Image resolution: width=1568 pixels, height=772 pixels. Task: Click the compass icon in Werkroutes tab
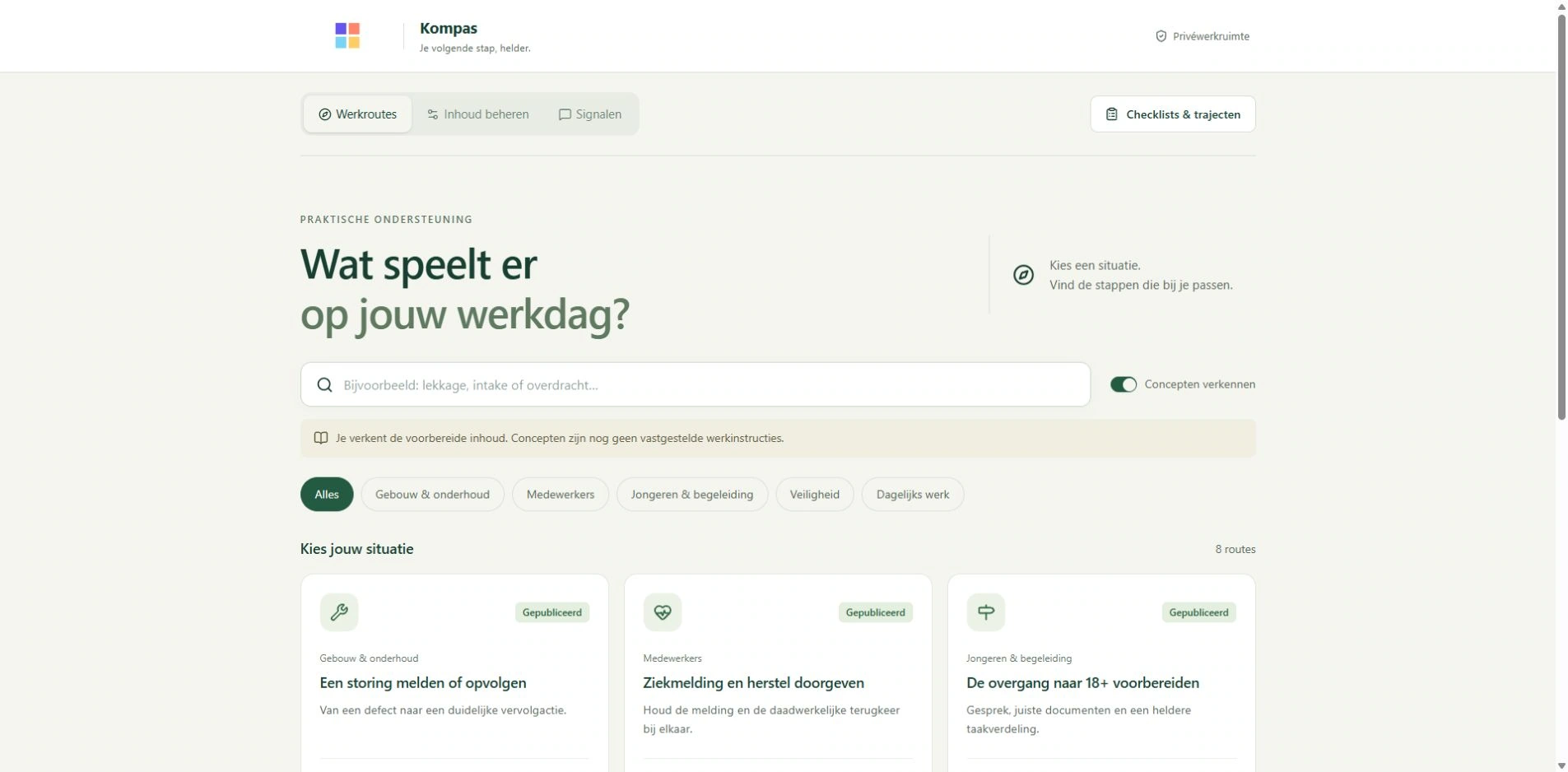pyautogui.click(x=324, y=114)
